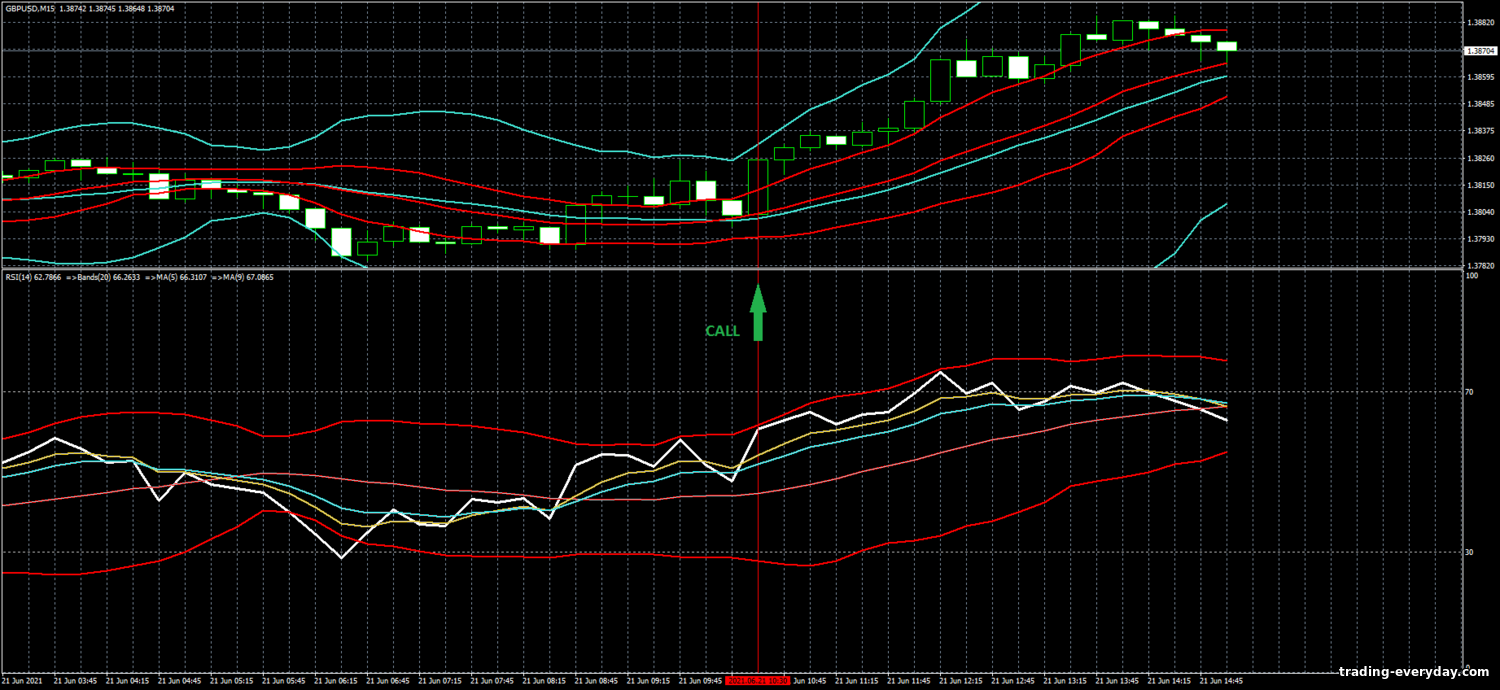Image resolution: width=1500 pixels, height=690 pixels.
Task: Select the 1.38820 price axis label
Action: point(1480,22)
